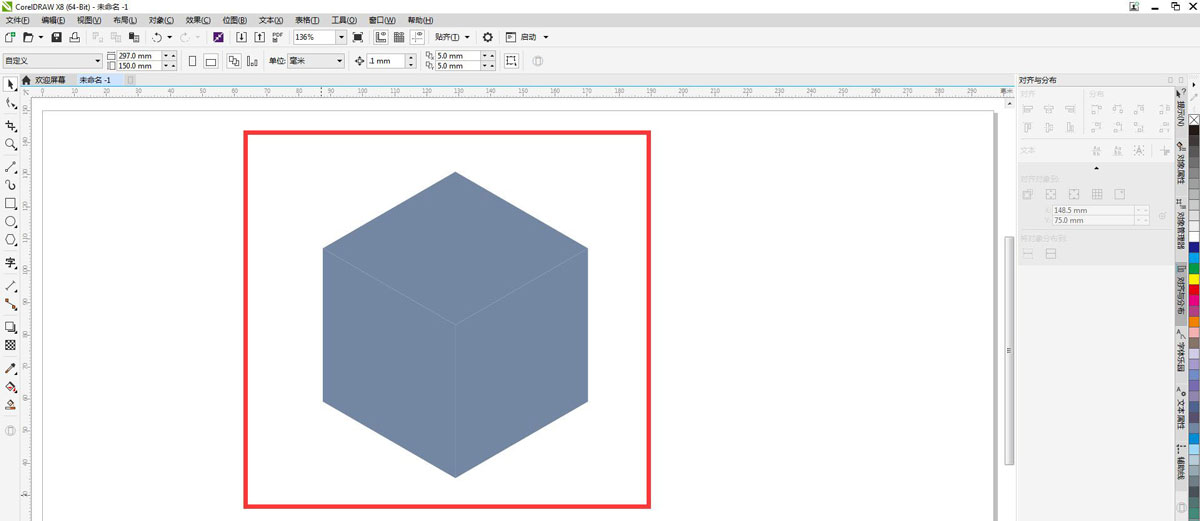Select the Pick tool arrow
This screenshot has width=1200, height=521.
click(11, 84)
